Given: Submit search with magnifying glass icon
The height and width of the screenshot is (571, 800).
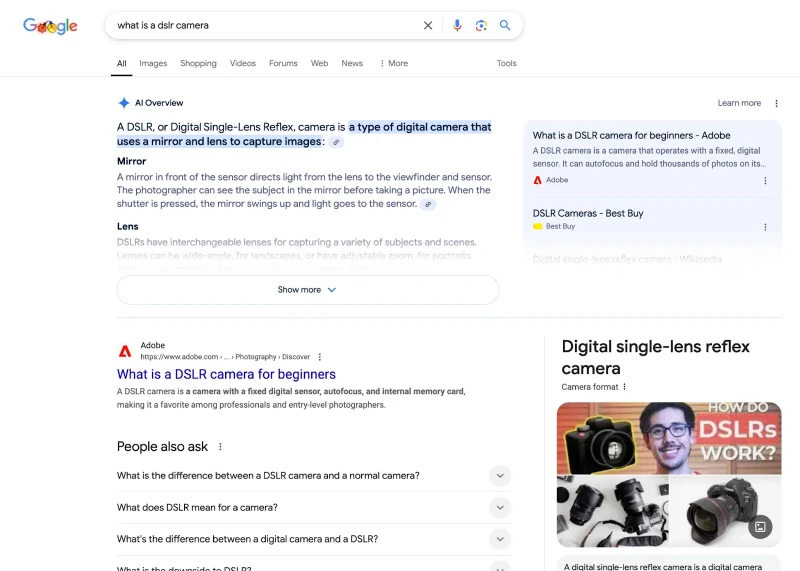Looking at the screenshot, I should click(505, 25).
